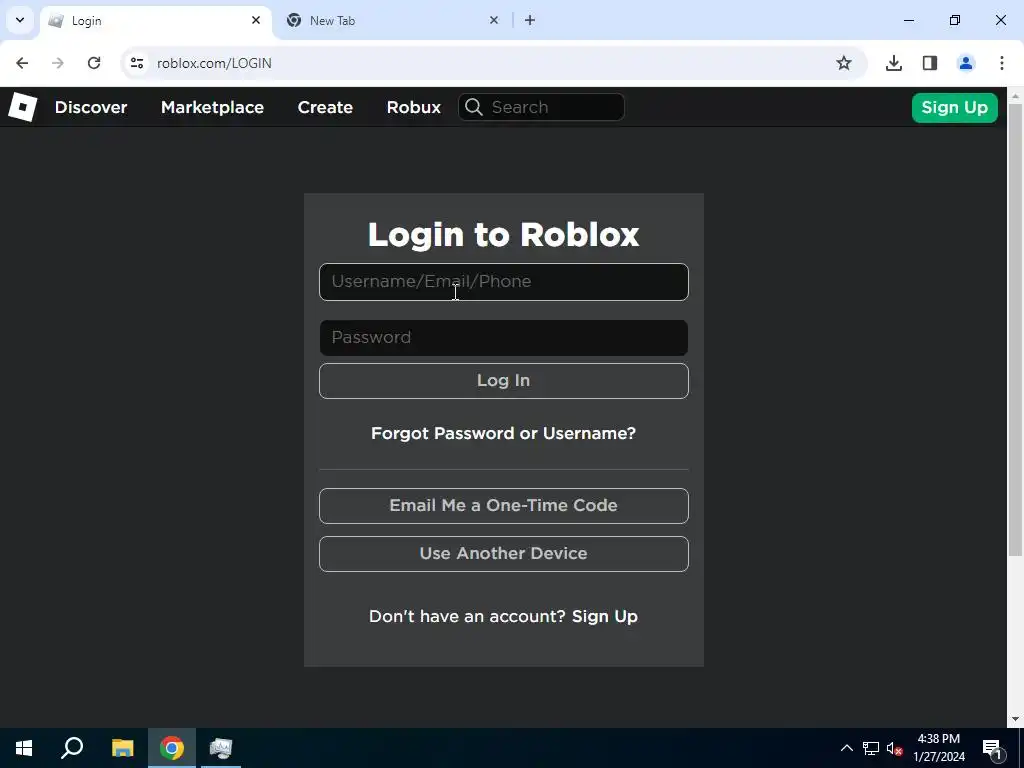The image size is (1024, 768).
Task: Click the page vertical scrollbar
Action: 1015,330
